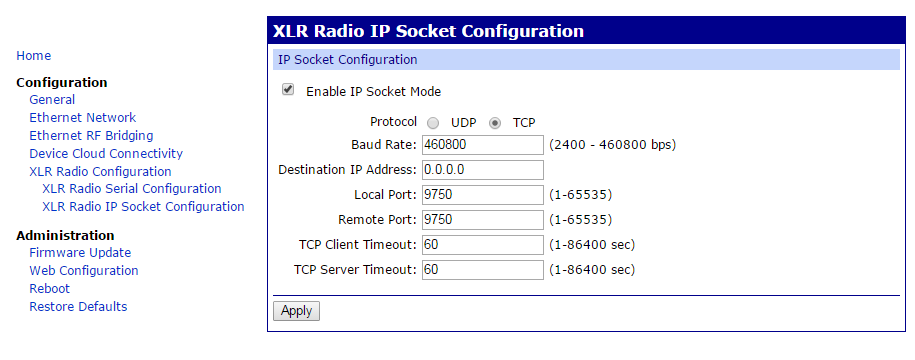Click the TCP Client Timeout label

click(x=358, y=245)
